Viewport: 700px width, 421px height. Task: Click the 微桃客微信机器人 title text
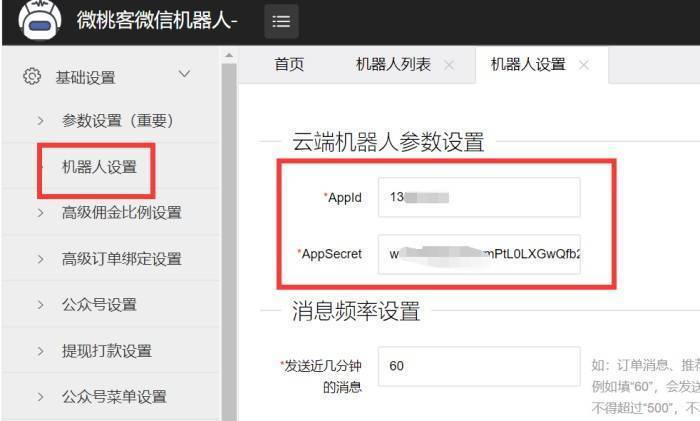click(x=157, y=20)
